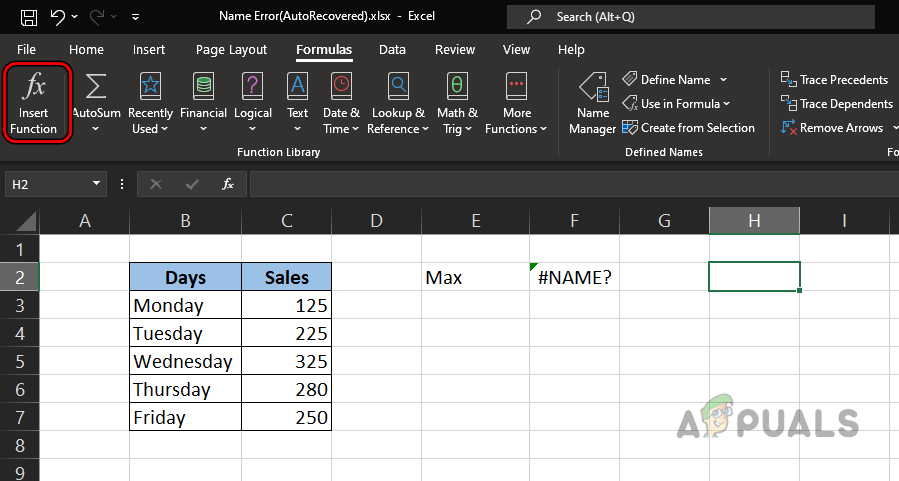Open Recently Used functions list
This screenshot has width=899, height=481.
[x=150, y=103]
